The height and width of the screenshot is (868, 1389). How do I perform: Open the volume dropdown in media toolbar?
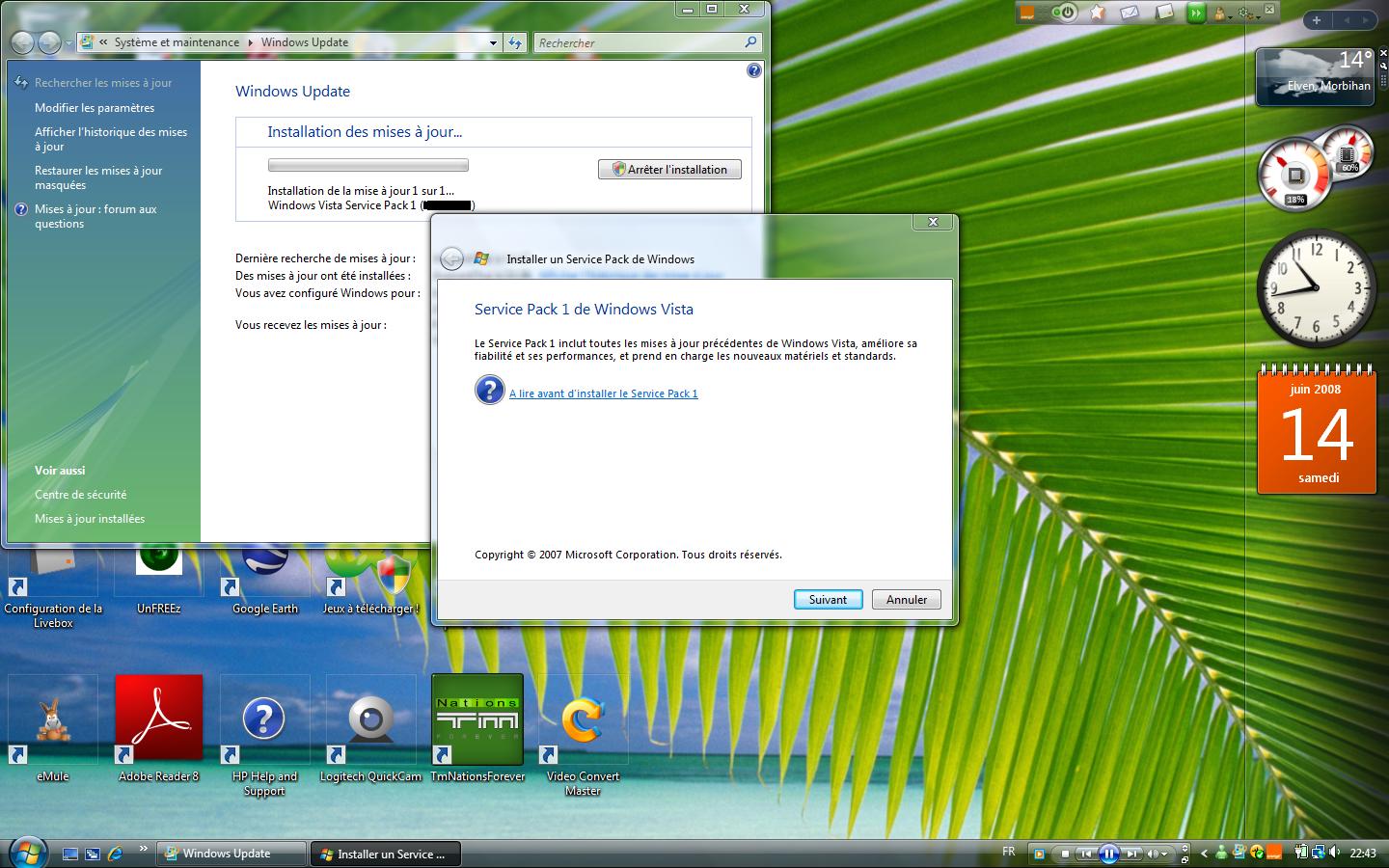pyautogui.click(x=1165, y=854)
